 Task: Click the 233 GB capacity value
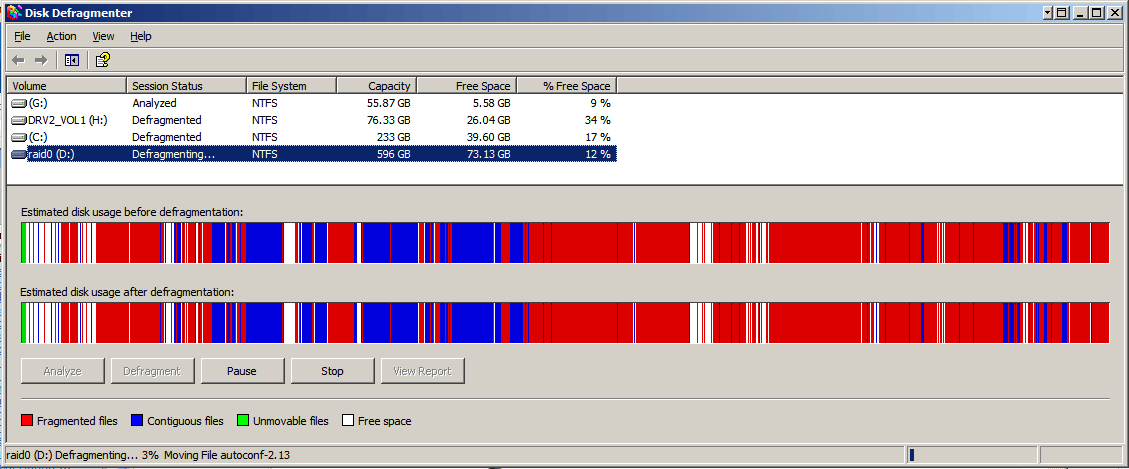tap(394, 137)
